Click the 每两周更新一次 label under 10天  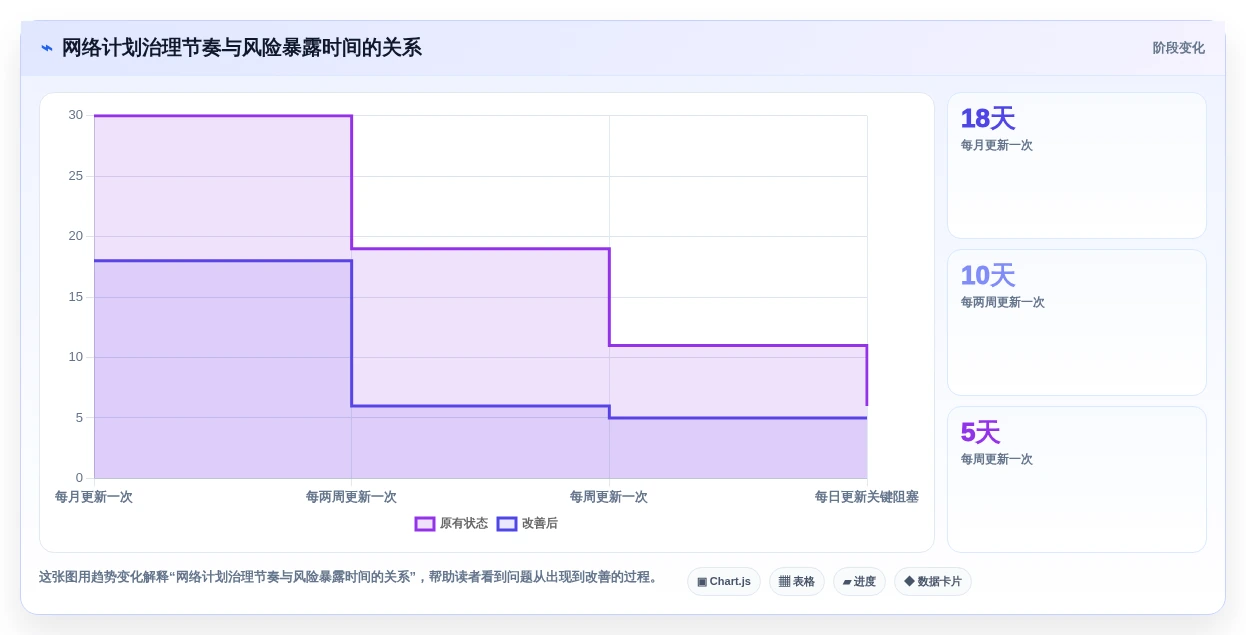pos(1003,302)
